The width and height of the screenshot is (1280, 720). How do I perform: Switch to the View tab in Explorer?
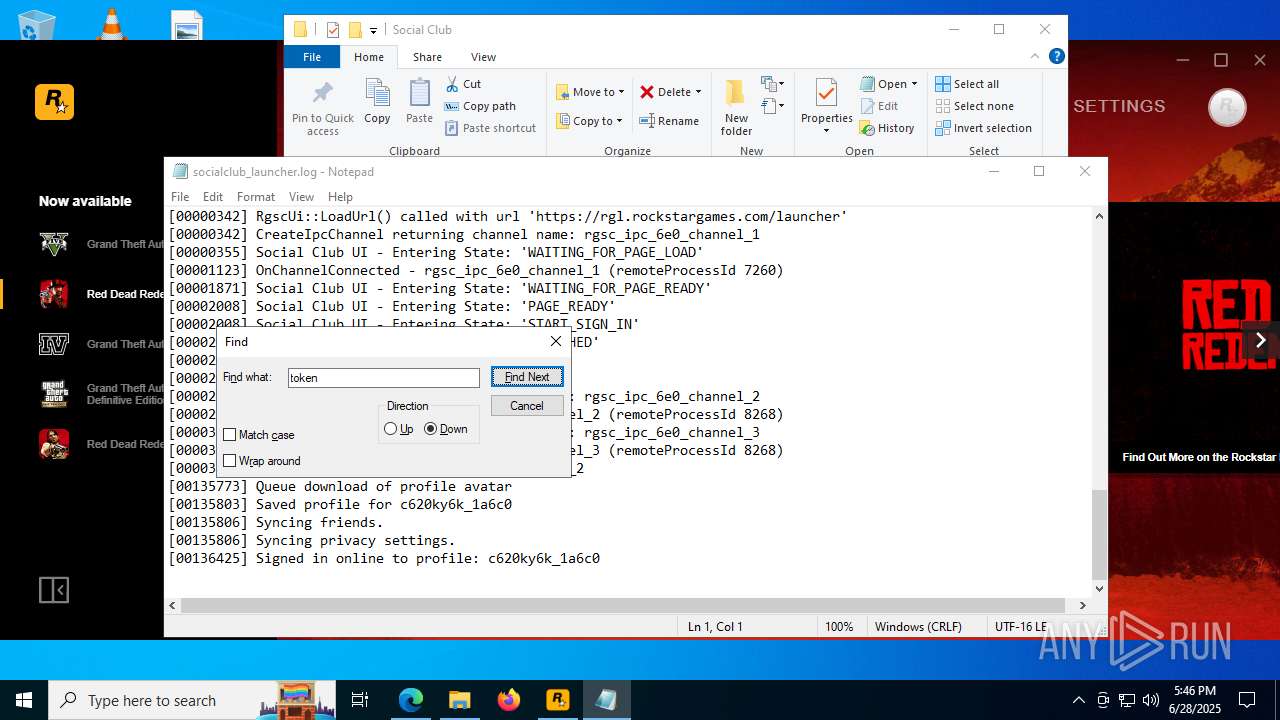coord(483,57)
